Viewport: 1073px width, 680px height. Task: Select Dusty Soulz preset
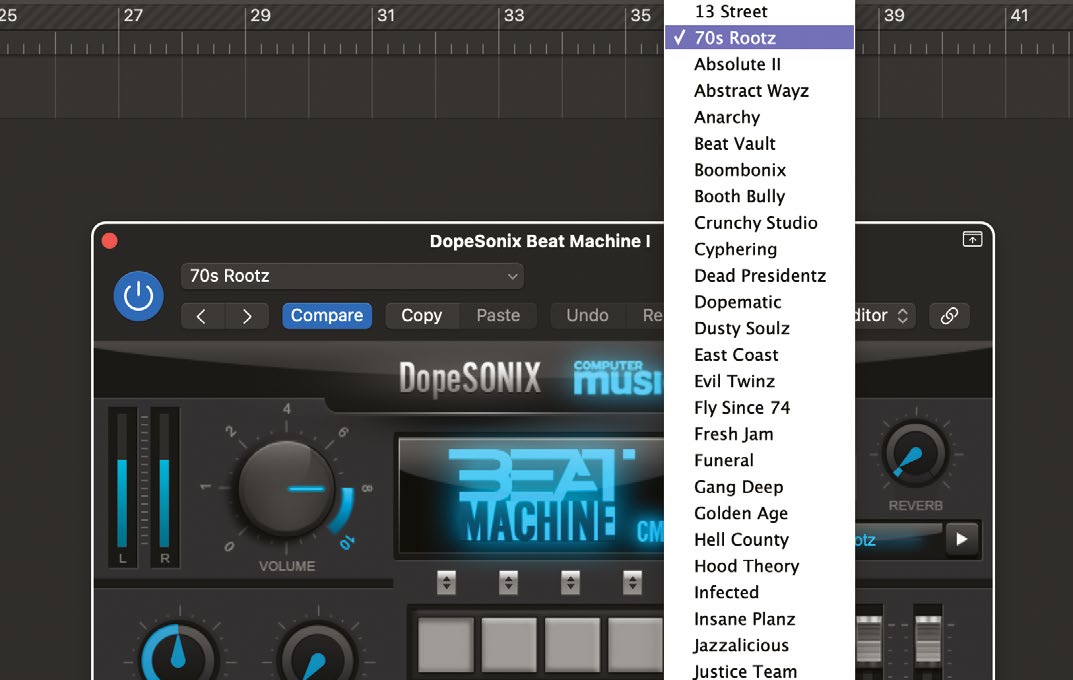click(759, 328)
